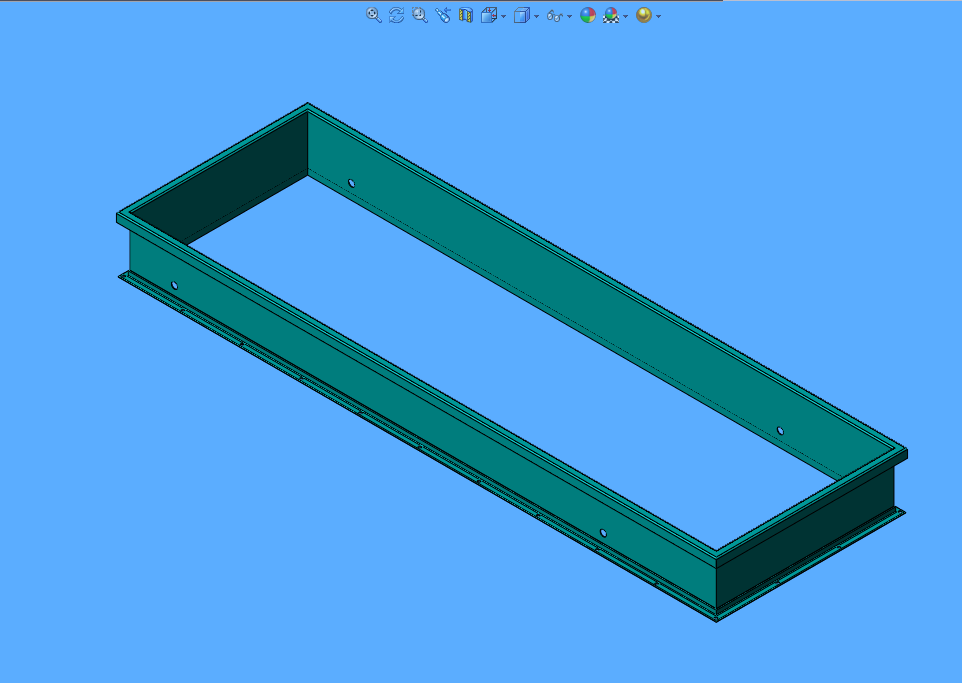Image resolution: width=962 pixels, height=683 pixels.
Task: Expand the Apply Scene dropdown arrow
Action: pos(626,17)
